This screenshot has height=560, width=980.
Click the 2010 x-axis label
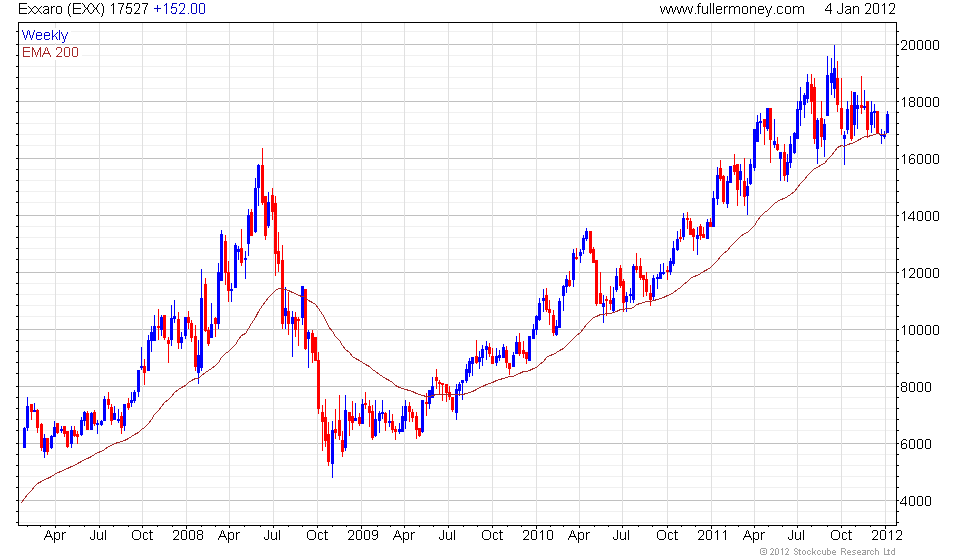click(x=538, y=536)
